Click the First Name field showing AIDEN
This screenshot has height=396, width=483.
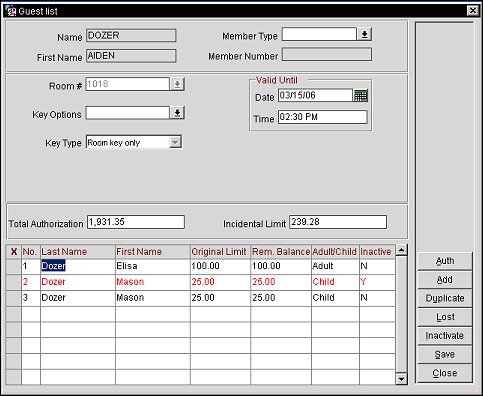(x=131, y=56)
